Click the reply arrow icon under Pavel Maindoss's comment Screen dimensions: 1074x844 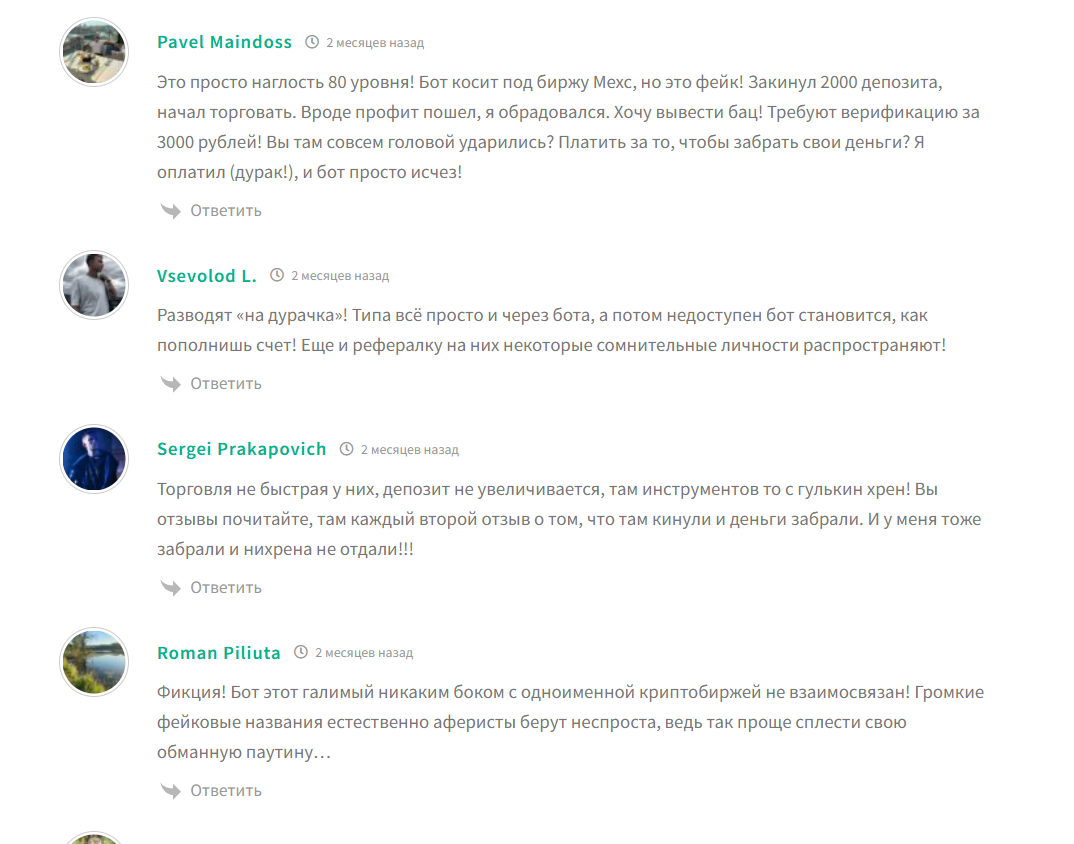coord(170,210)
